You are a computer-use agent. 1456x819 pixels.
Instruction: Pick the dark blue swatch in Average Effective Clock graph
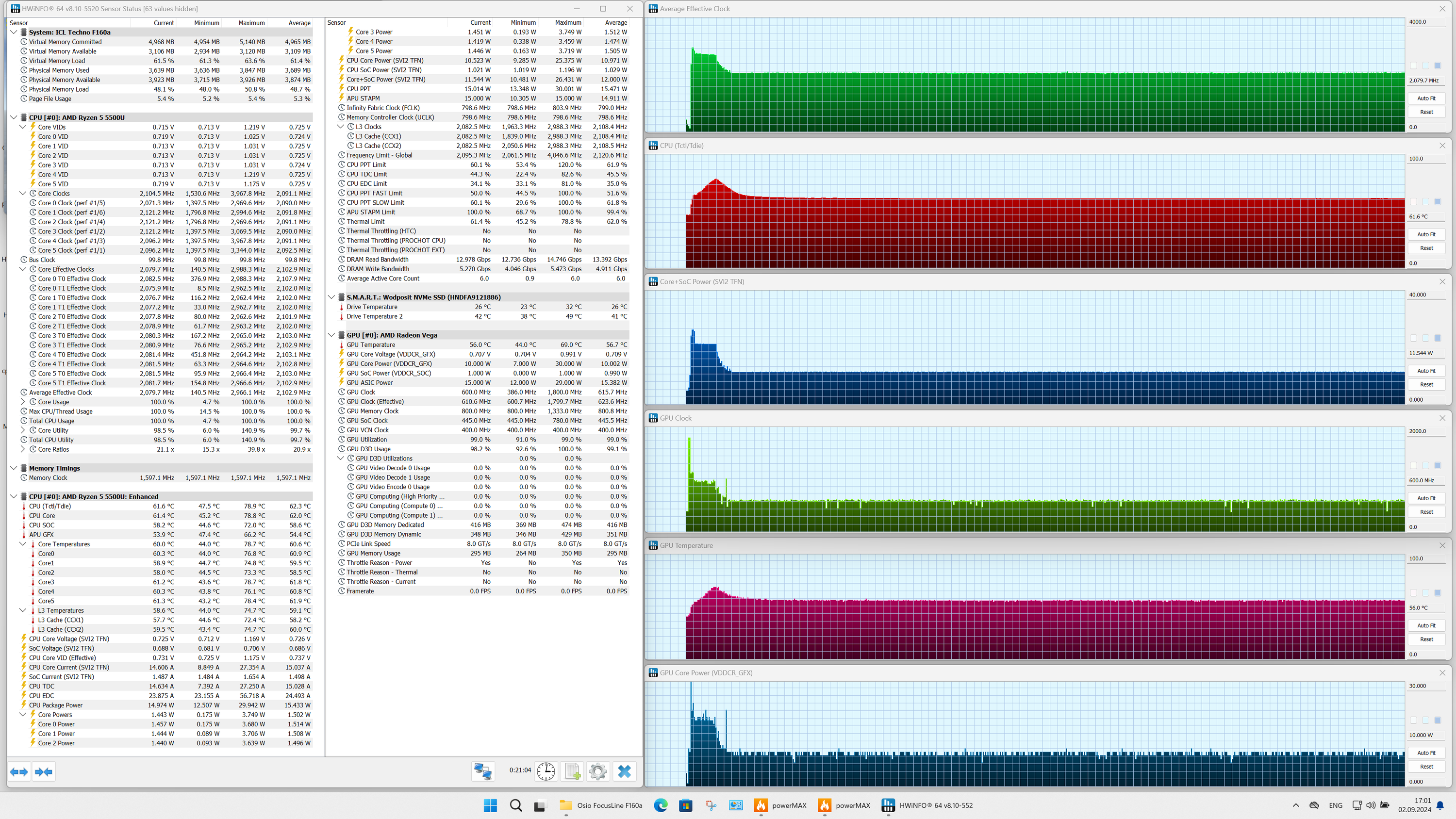1438,66
